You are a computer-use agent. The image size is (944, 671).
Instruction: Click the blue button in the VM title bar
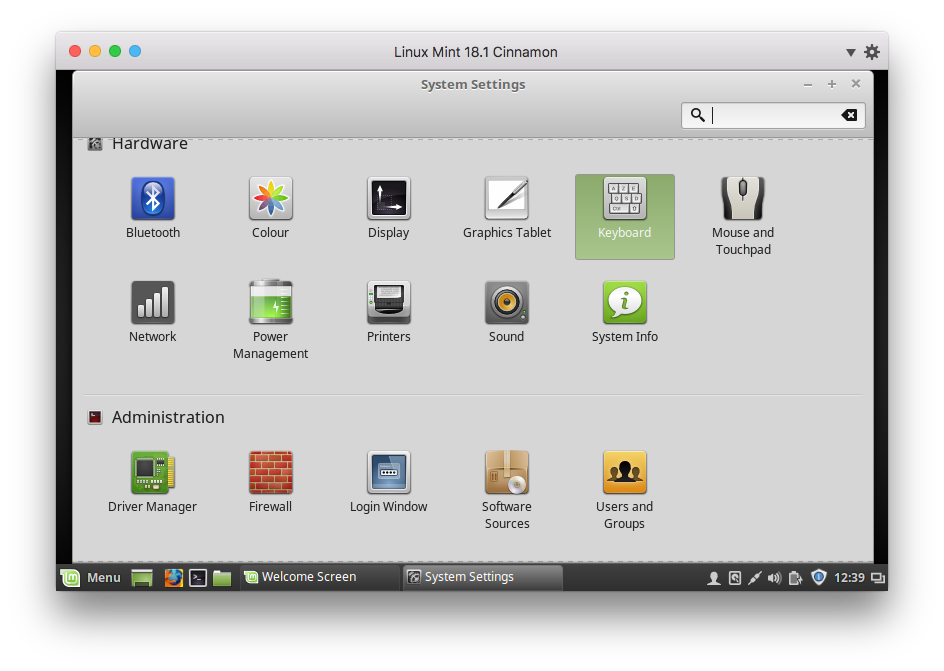[x=135, y=51]
